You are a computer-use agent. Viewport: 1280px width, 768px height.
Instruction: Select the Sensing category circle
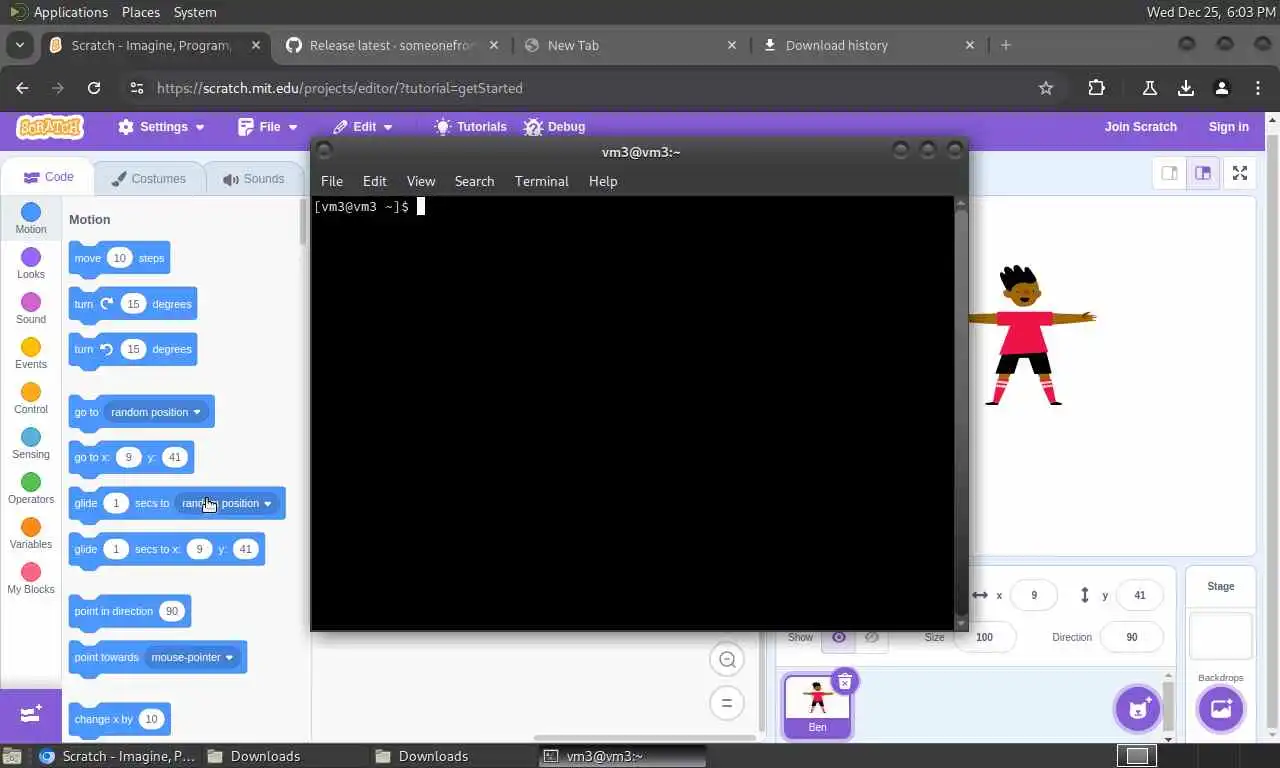click(x=31, y=437)
